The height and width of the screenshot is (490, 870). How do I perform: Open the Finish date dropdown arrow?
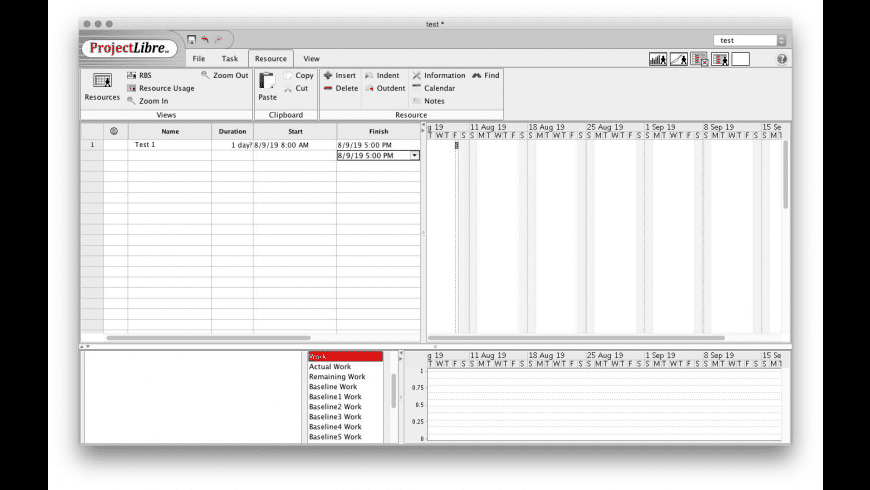(414, 155)
